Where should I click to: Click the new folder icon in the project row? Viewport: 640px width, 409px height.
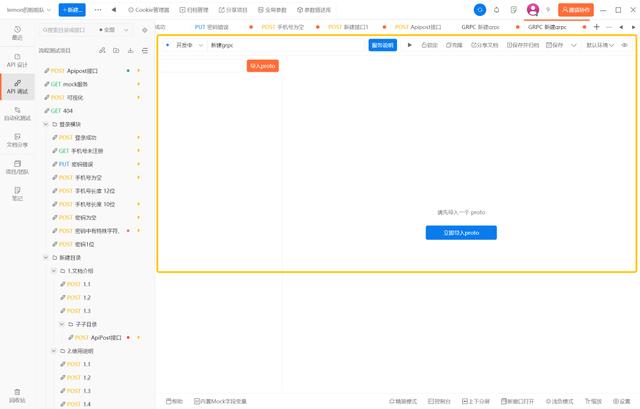click(116, 50)
